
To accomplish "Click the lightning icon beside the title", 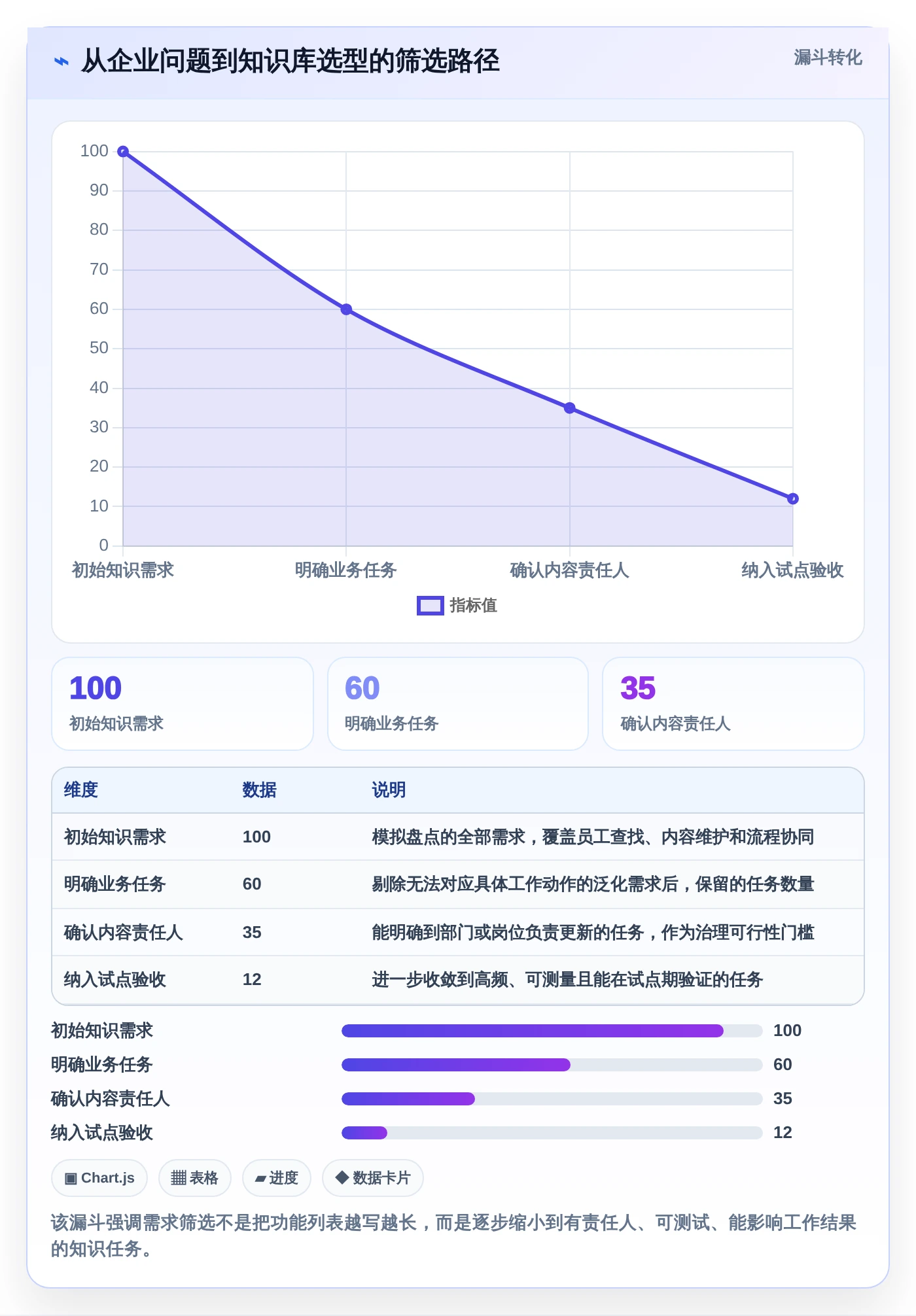I will [61, 61].
